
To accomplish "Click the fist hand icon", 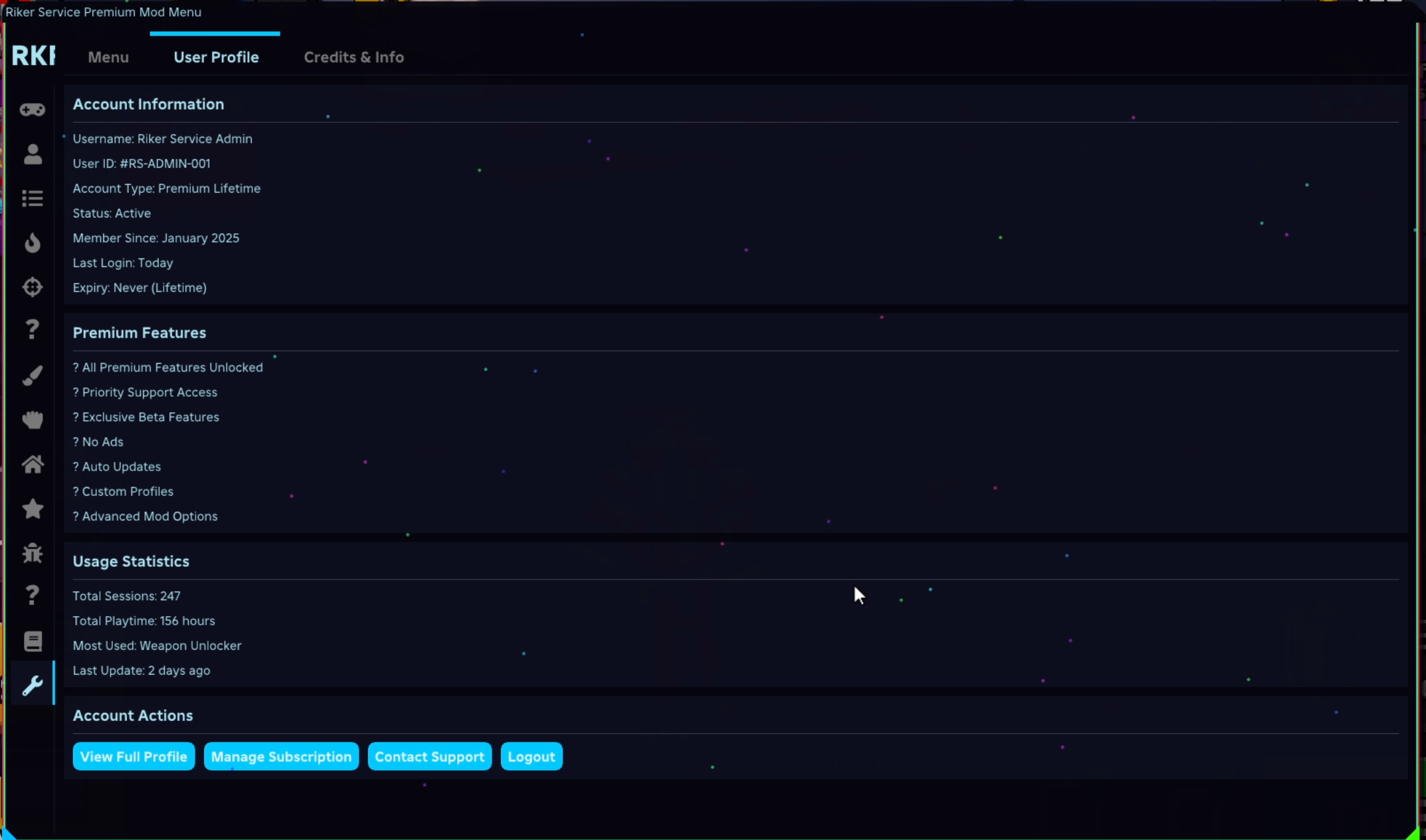I will coord(32,420).
